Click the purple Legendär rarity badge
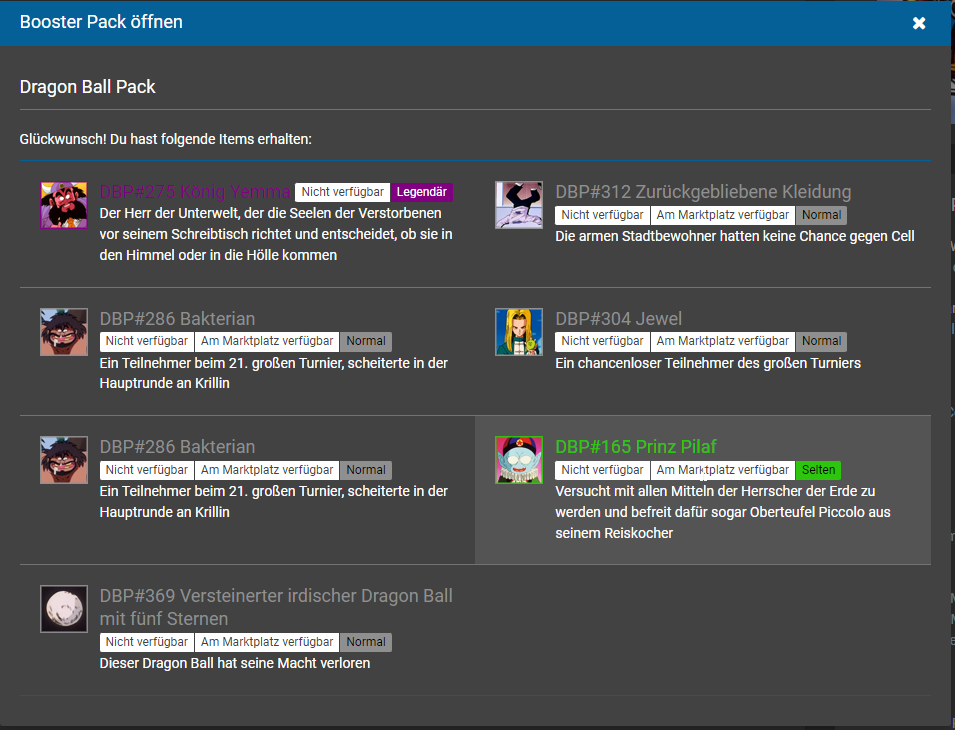Viewport: 955px width, 730px height. (422, 192)
